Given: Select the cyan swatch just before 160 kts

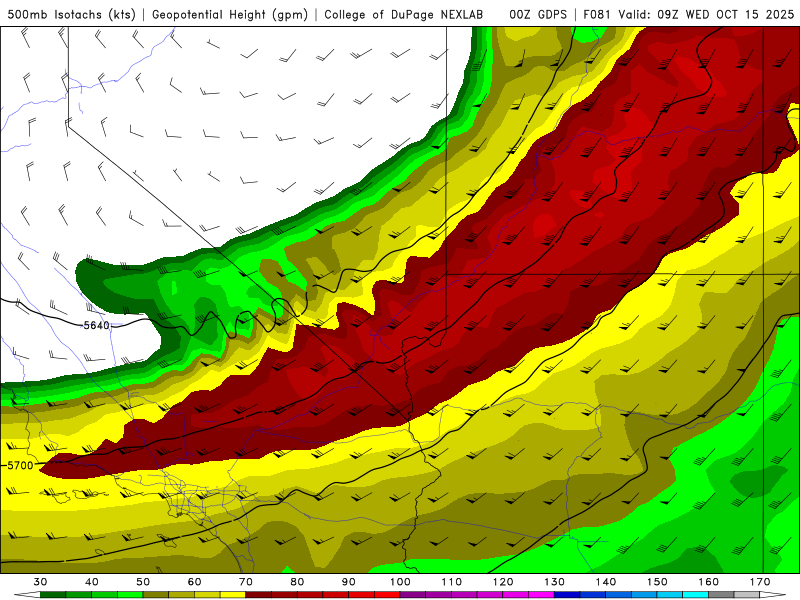Looking at the screenshot, I should tap(695, 595).
